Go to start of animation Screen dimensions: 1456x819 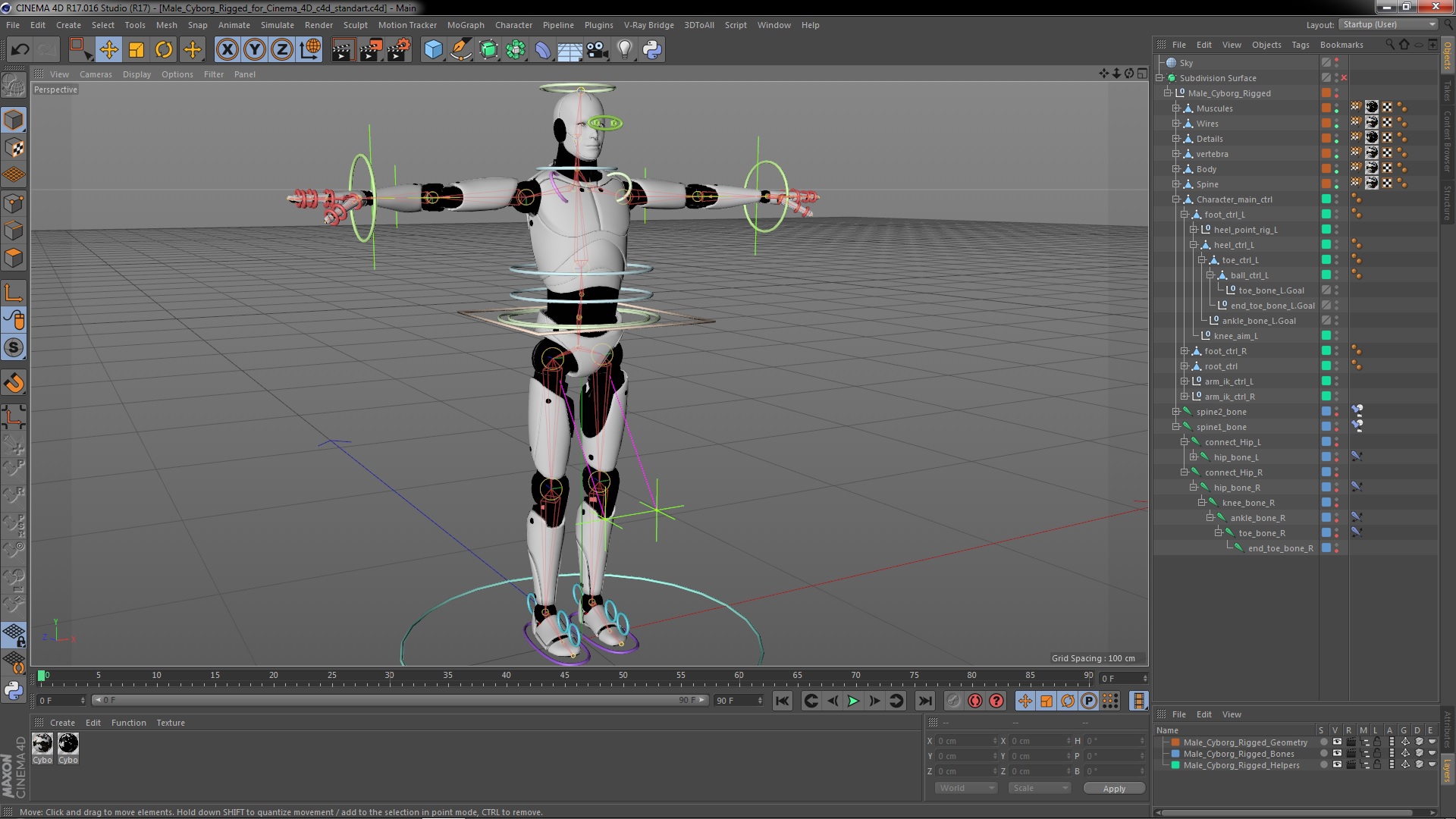[783, 701]
